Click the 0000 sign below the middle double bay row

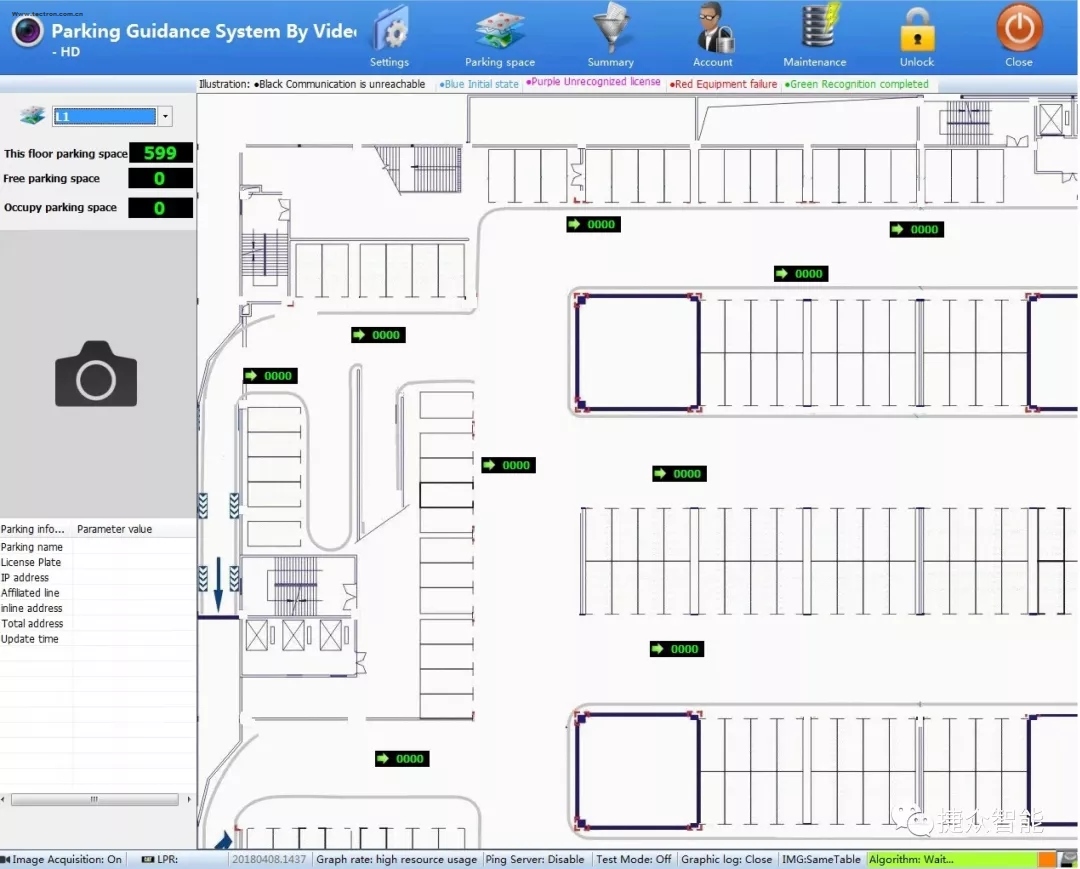(x=676, y=649)
